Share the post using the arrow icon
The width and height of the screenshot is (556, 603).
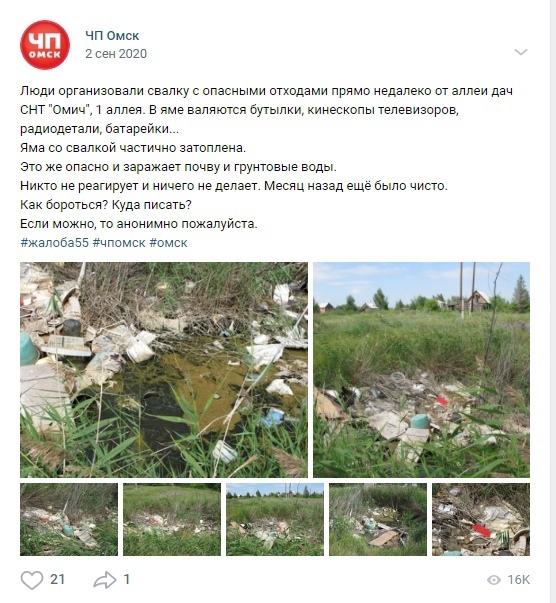[105, 580]
